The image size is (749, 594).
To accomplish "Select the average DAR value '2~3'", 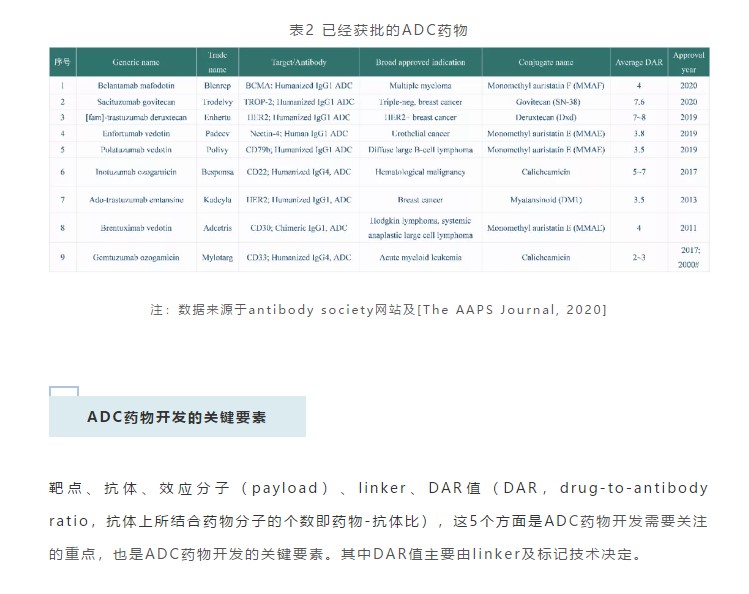I will [639, 257].
